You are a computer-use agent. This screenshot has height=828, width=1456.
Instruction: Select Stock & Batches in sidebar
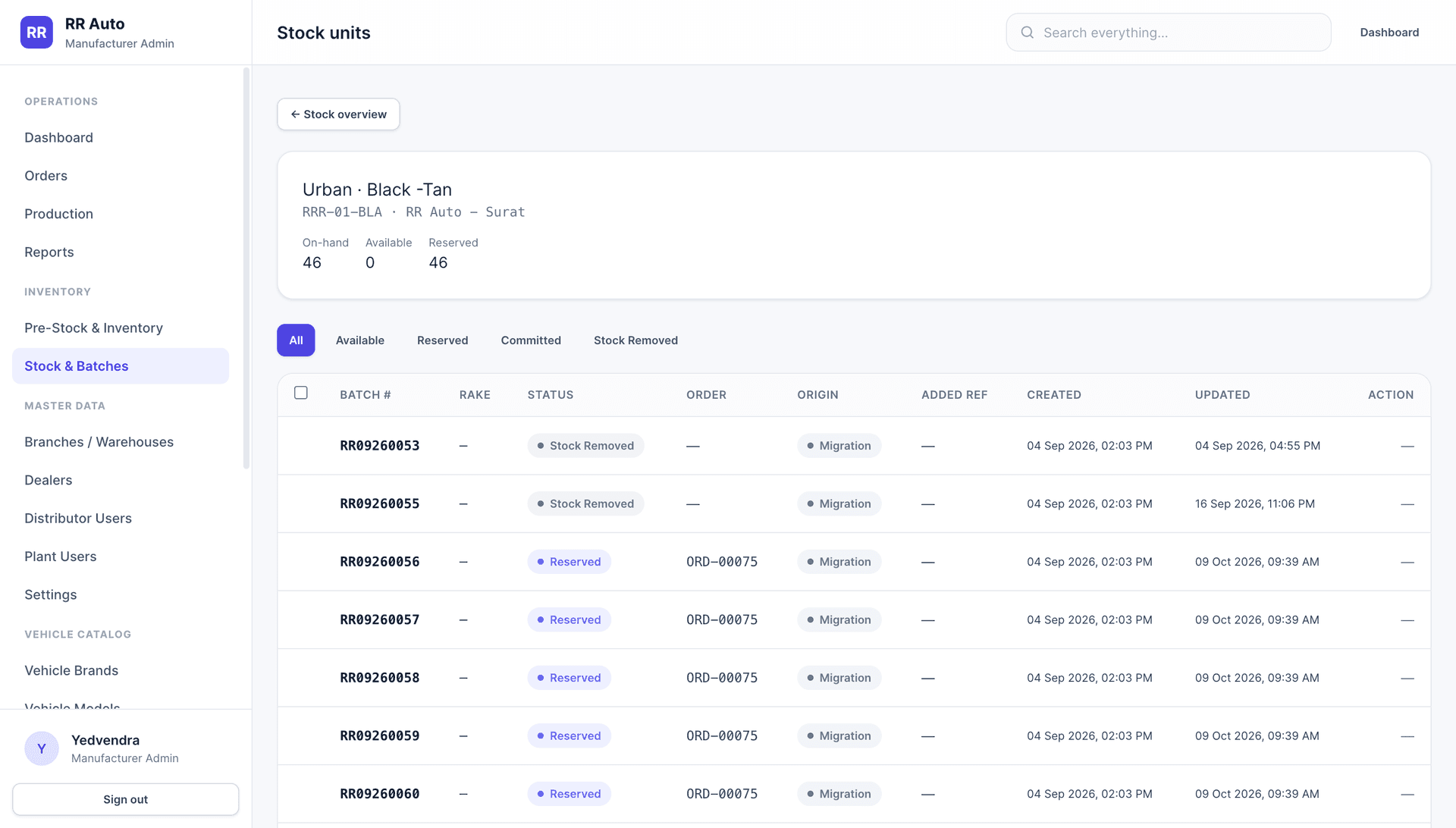[121, 366]
